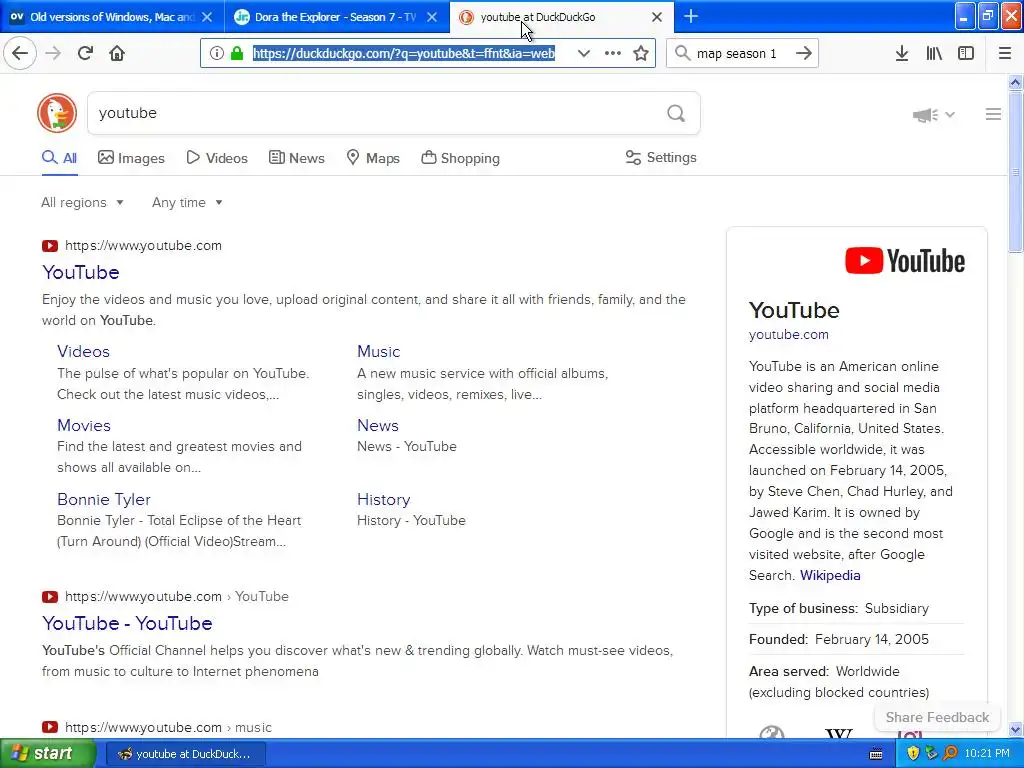The height and width of the screenshot is (768, 1024).
Task: Switch to News results
Action: pyautogui.click(x=296, y=158)
